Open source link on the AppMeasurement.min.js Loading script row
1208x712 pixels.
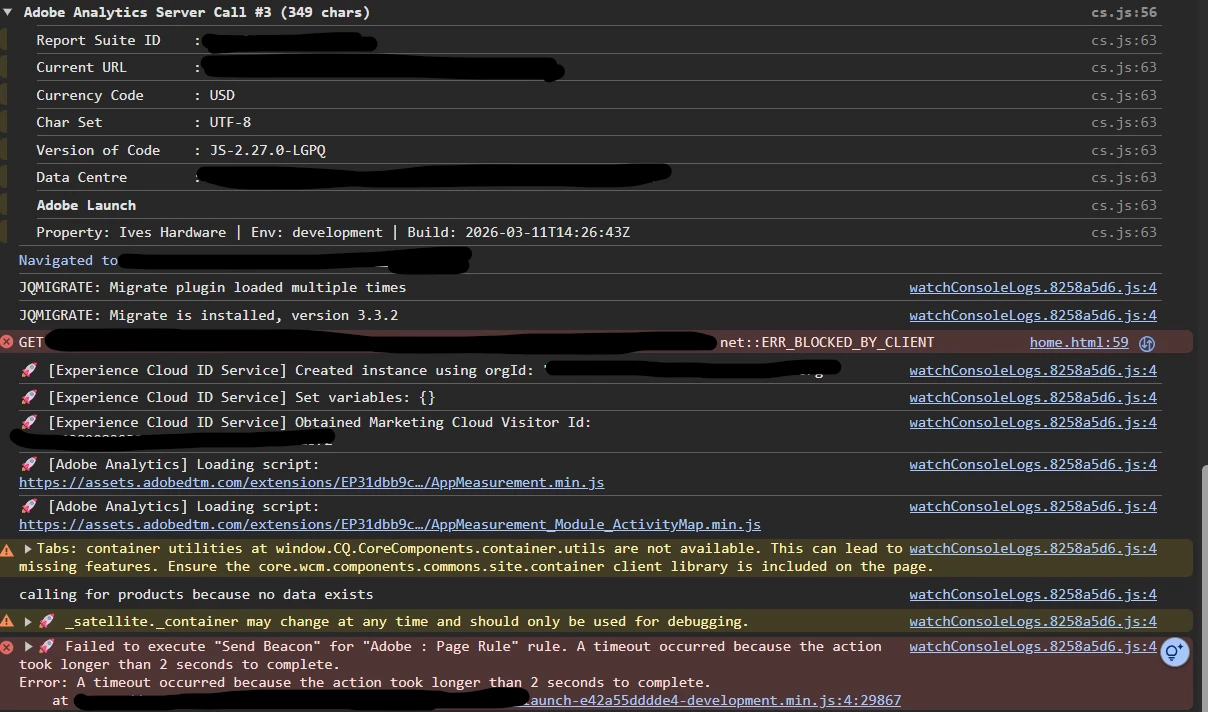[1033, 464]
